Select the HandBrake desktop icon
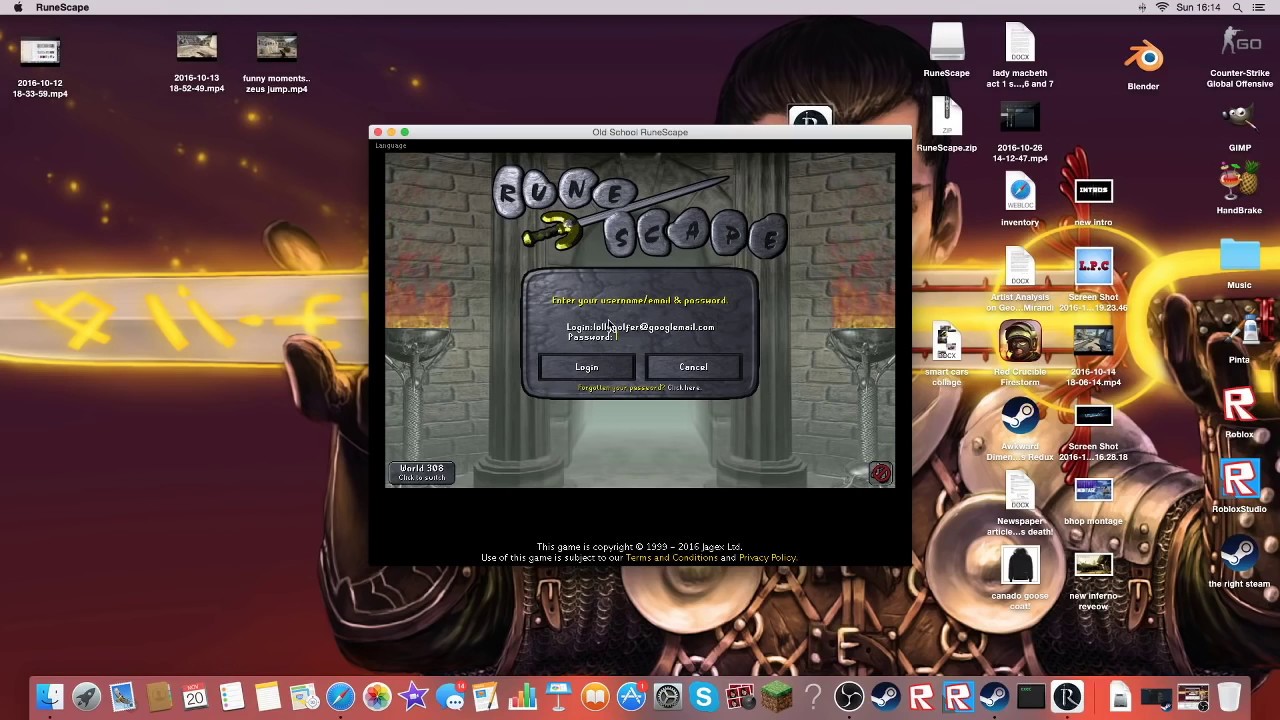Viewport: 1280px width, 720px height. [x=1239, y=190]
